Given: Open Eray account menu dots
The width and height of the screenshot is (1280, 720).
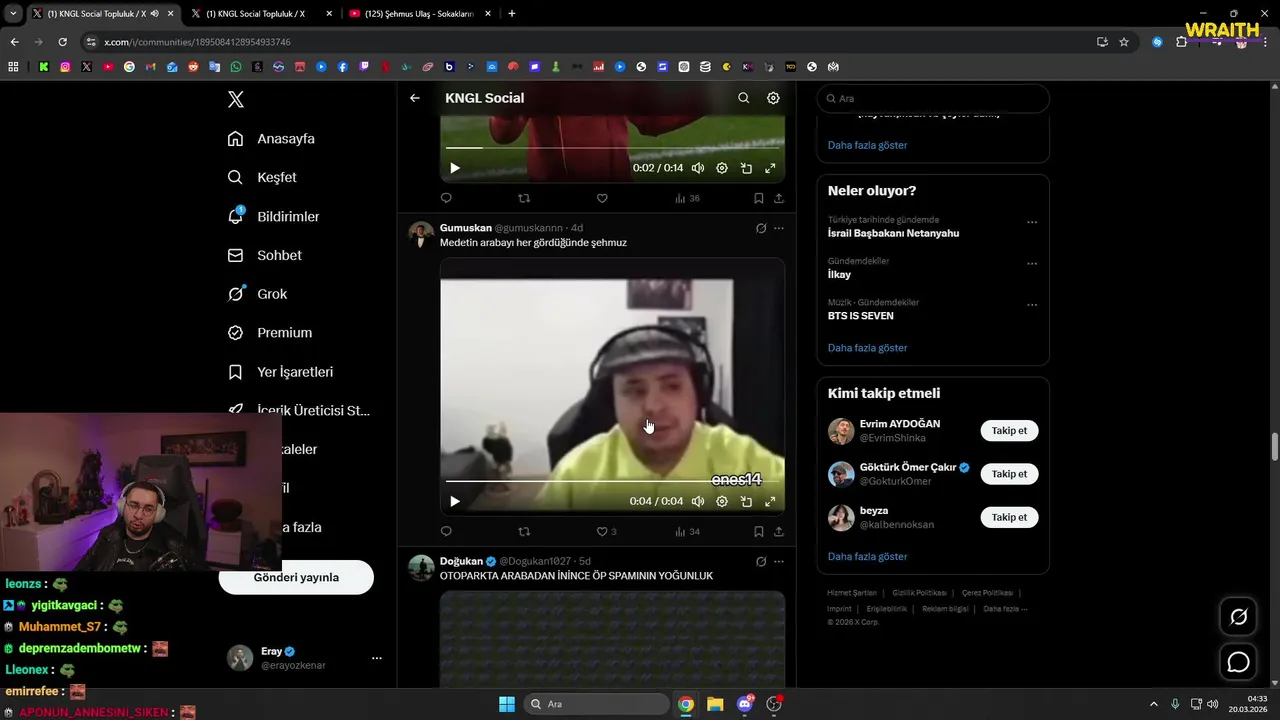Looking at the screenshot, I should point(377,658).
